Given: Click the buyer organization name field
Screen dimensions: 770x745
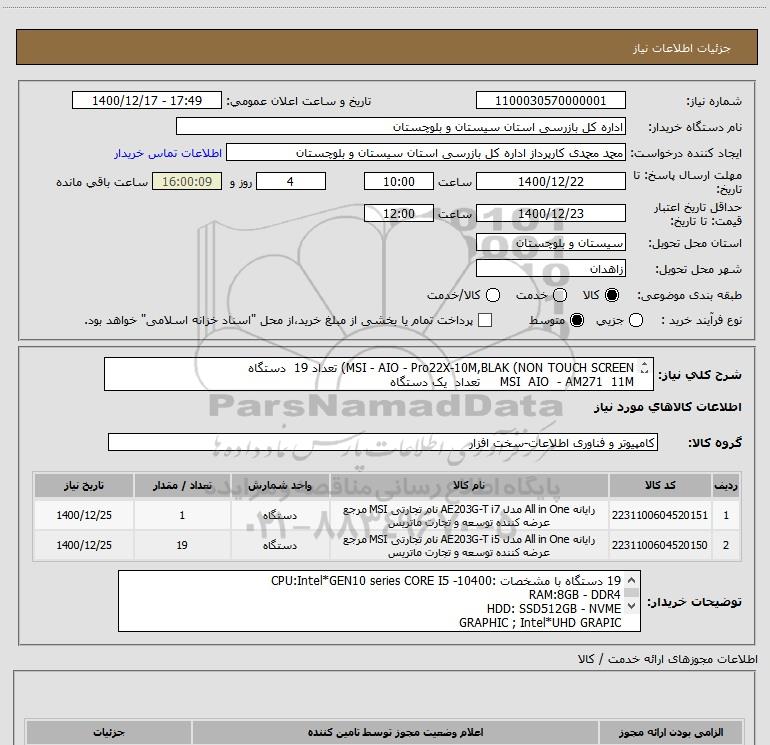Looking at the screenshot, I should 401,127.
